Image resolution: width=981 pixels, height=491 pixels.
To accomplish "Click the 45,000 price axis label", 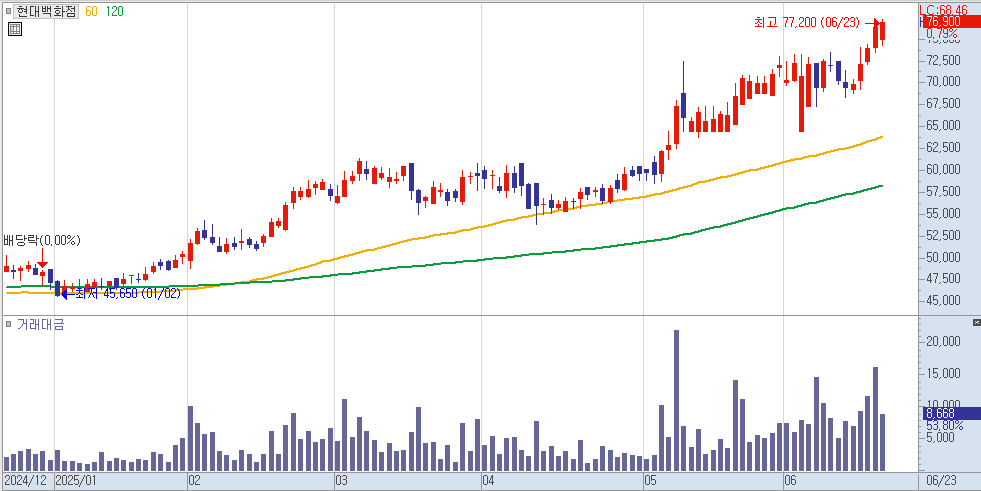I will coord(943,300).
